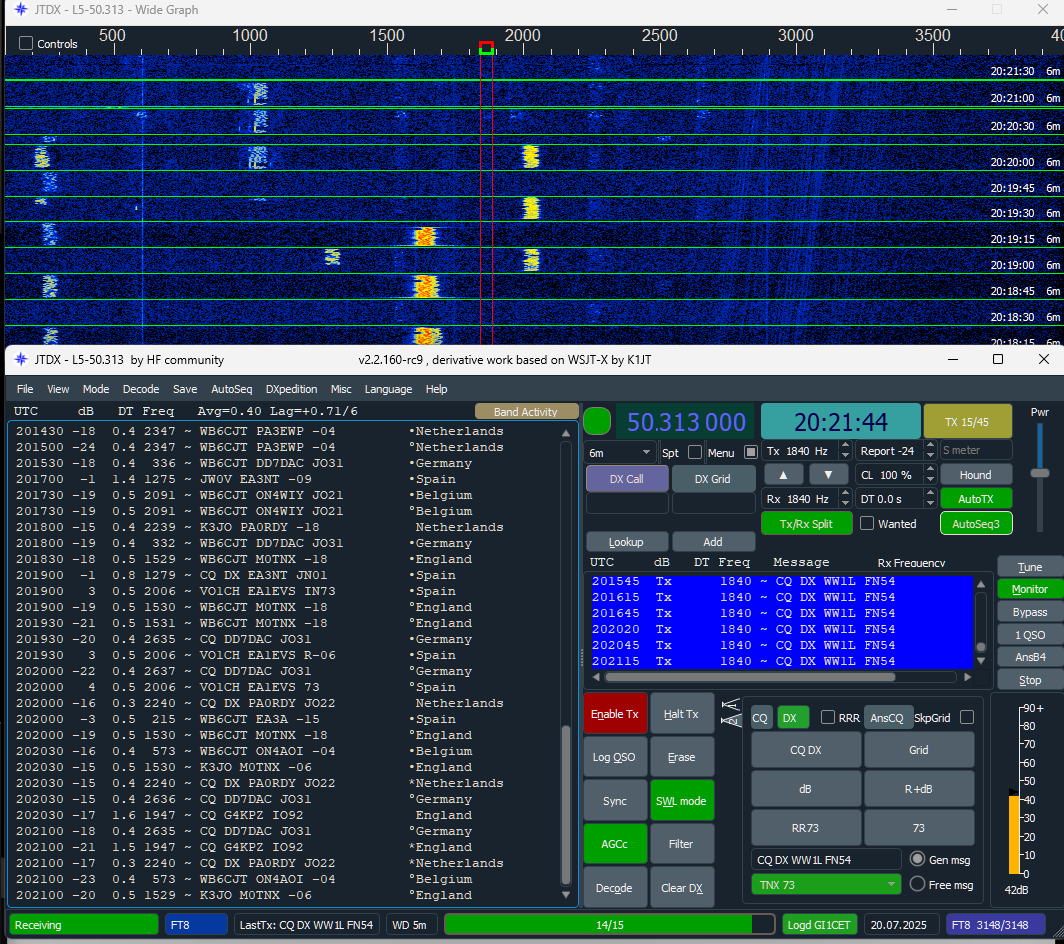Click the AutoSeq3 button
The image size is (1064, 944).
(975, 523)
